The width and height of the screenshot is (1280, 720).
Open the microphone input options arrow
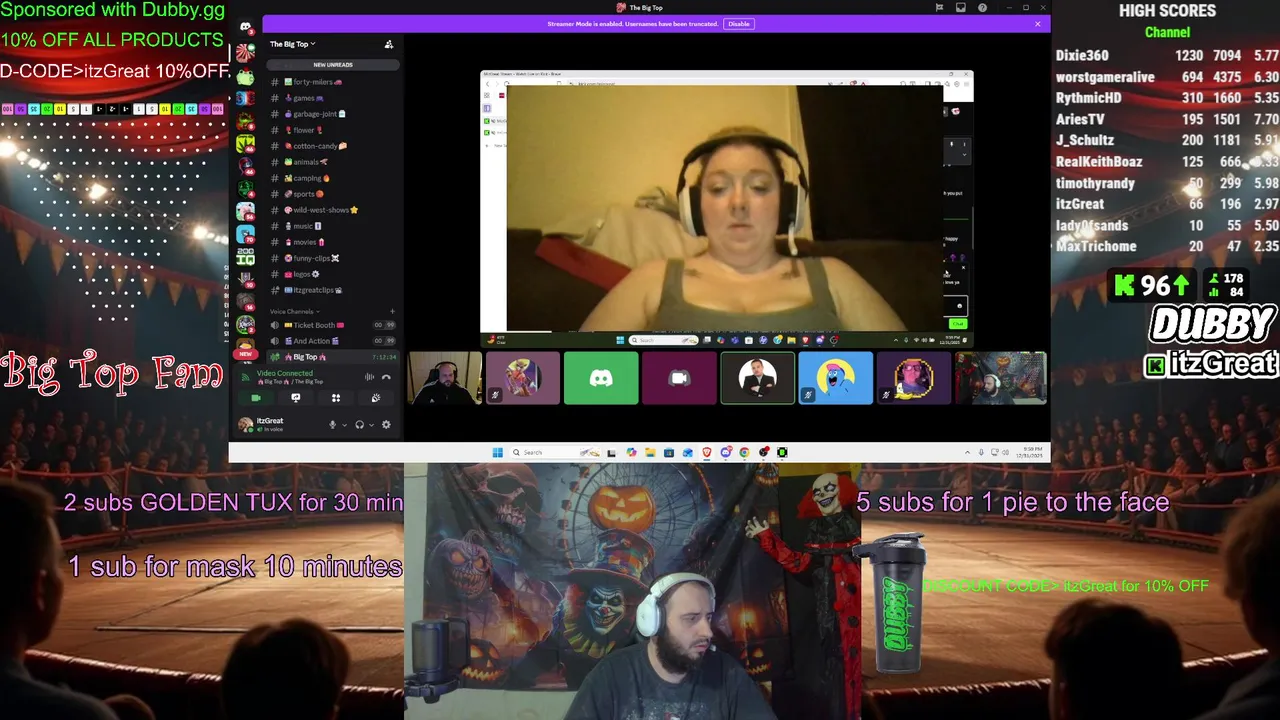click(x=345, y=425)
